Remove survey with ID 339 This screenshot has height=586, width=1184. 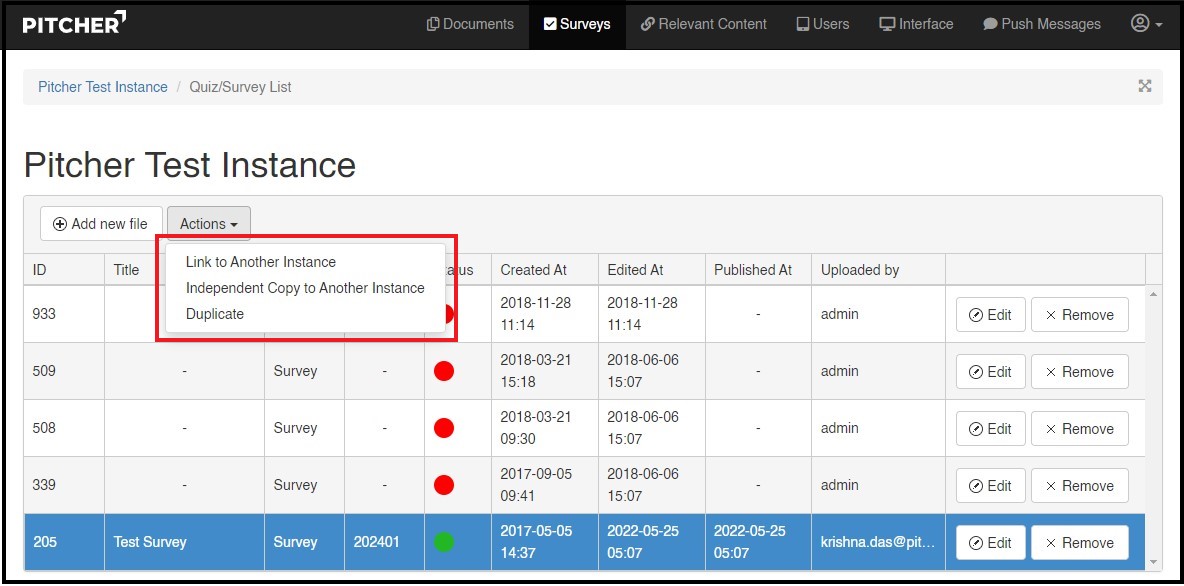click(x=1079, y=486)
